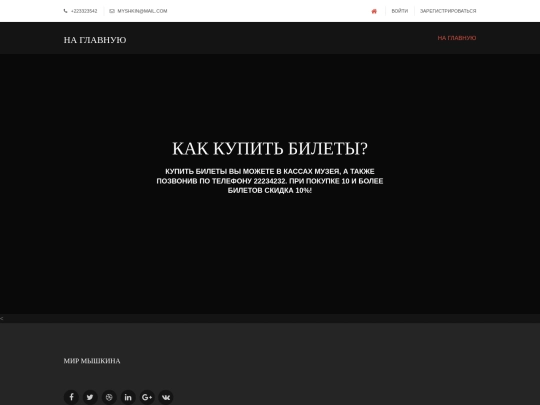Open the VK social icon
The image size is (540, 405).
point(166,397)
